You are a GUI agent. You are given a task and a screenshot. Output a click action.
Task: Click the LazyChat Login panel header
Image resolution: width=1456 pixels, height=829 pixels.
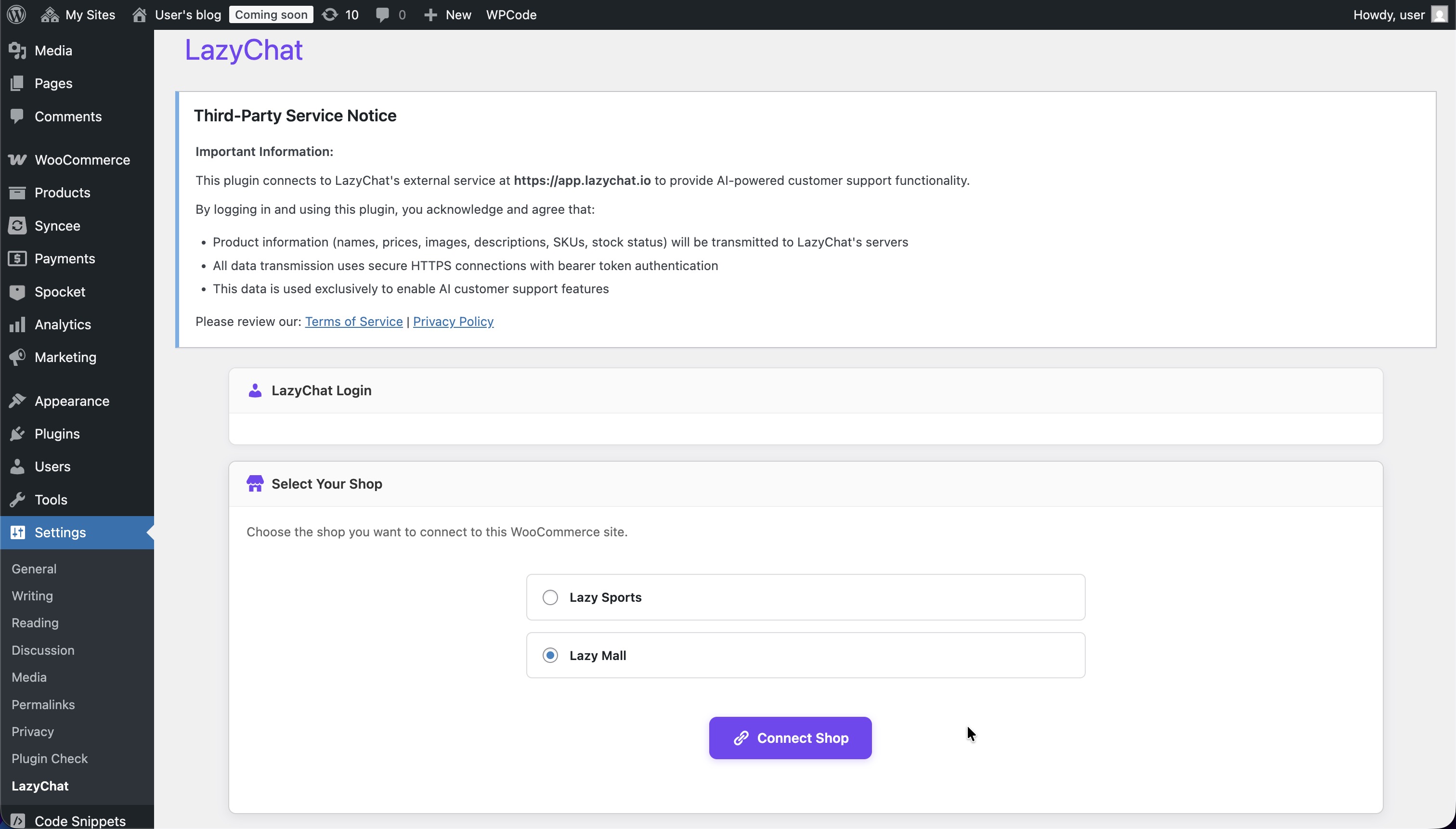pos(321,390)
